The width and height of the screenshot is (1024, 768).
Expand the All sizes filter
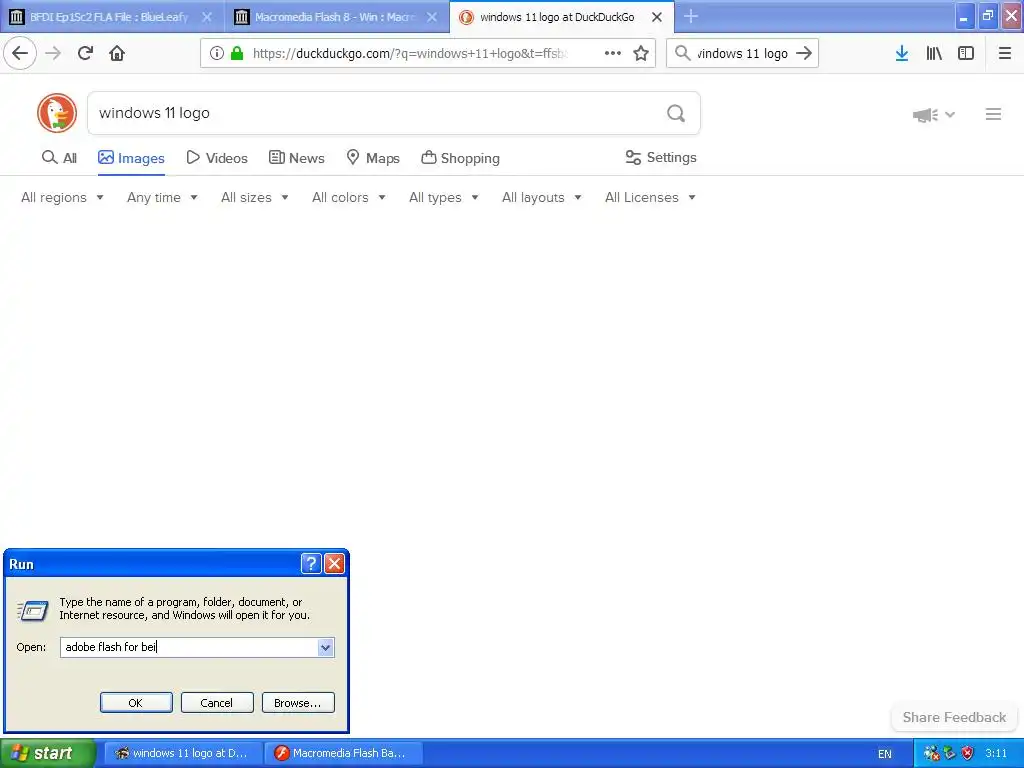tap(255, 197)
